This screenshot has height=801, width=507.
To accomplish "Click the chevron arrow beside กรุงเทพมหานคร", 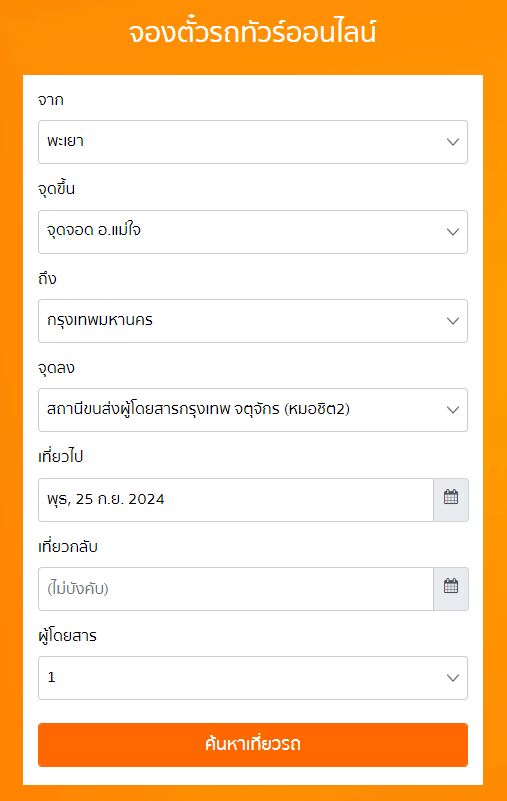I will tap(453, 321).
